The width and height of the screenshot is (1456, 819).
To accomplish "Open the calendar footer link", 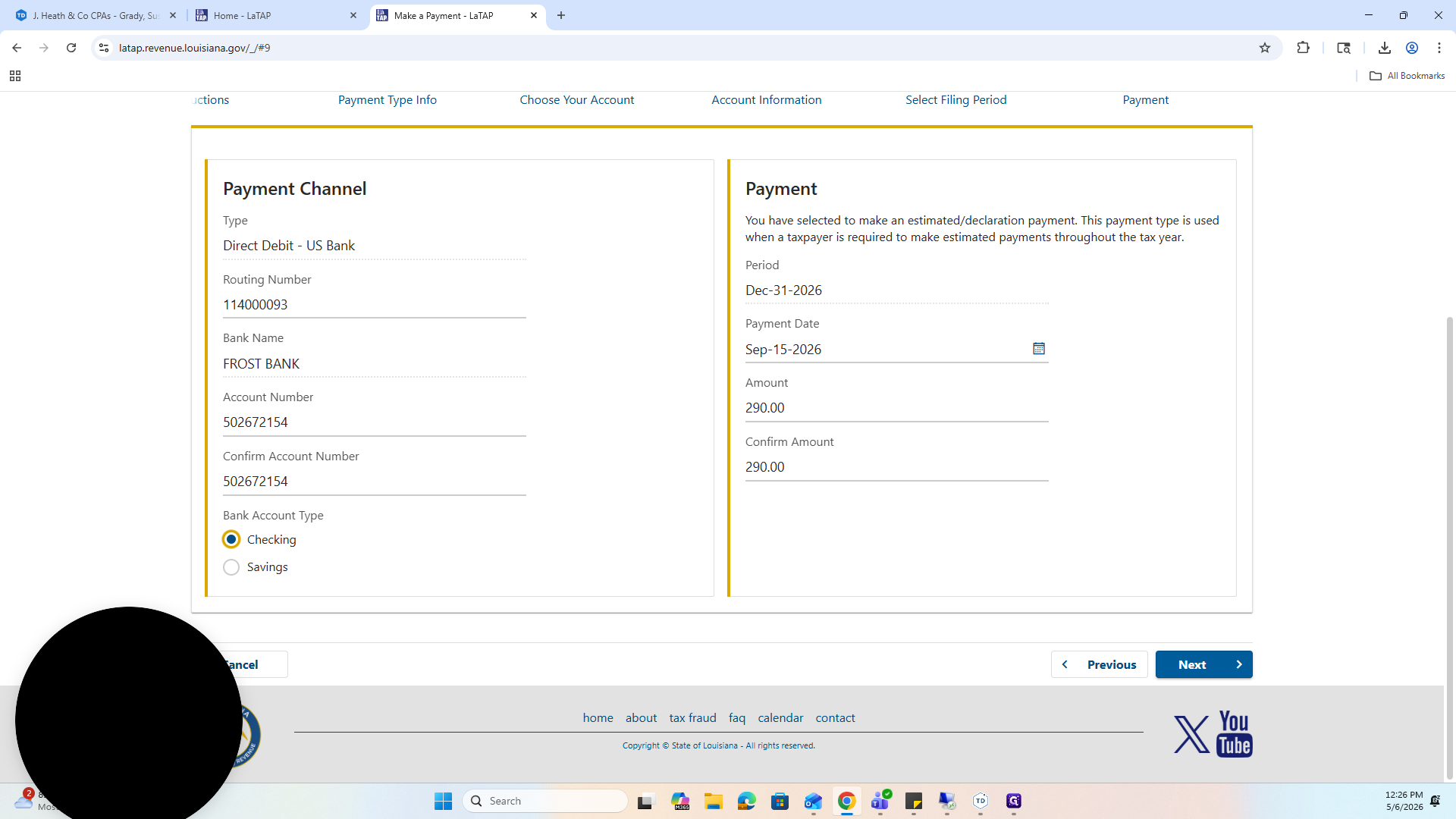I will [x=780, y=717].
